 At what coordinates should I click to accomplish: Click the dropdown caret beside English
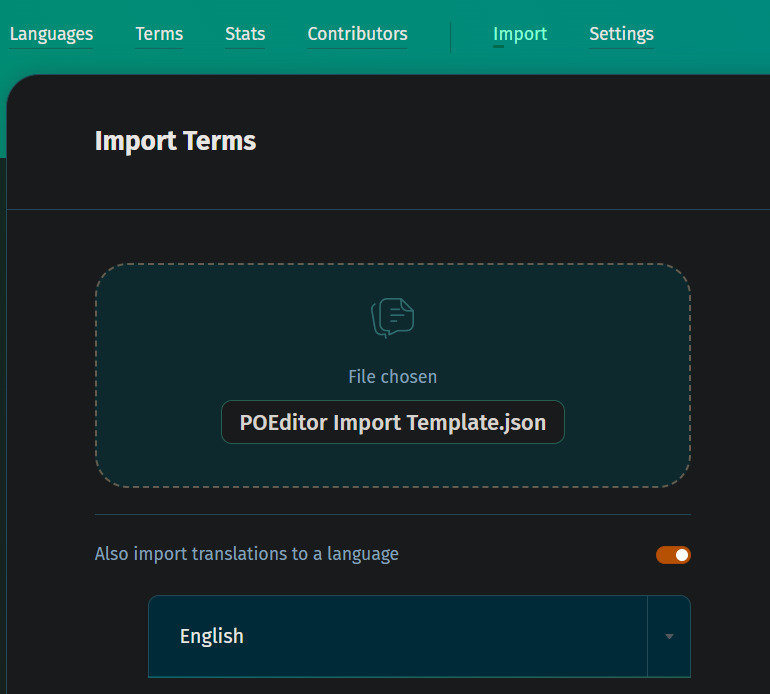point(669,636)
